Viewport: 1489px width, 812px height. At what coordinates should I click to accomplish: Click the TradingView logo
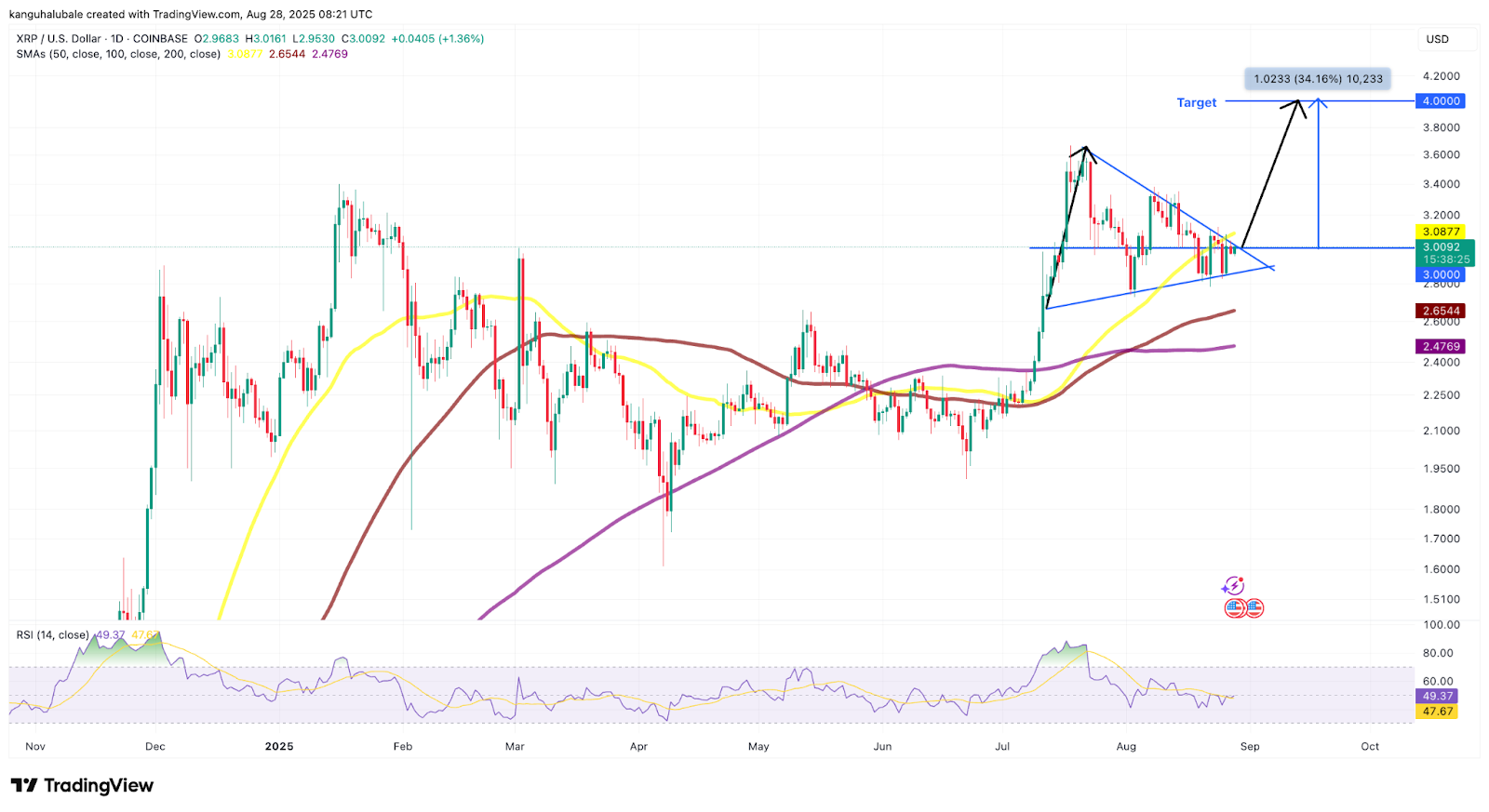pos(82,786)
